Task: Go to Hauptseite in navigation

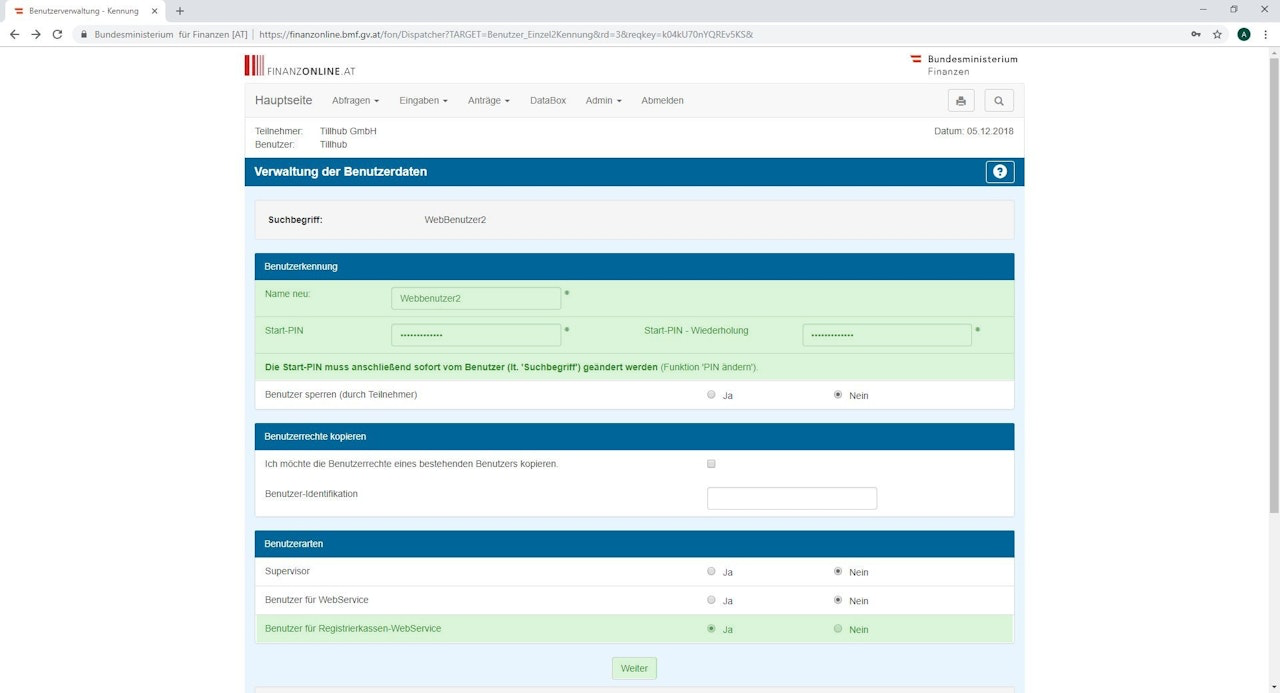Action: tap(283, 101)
